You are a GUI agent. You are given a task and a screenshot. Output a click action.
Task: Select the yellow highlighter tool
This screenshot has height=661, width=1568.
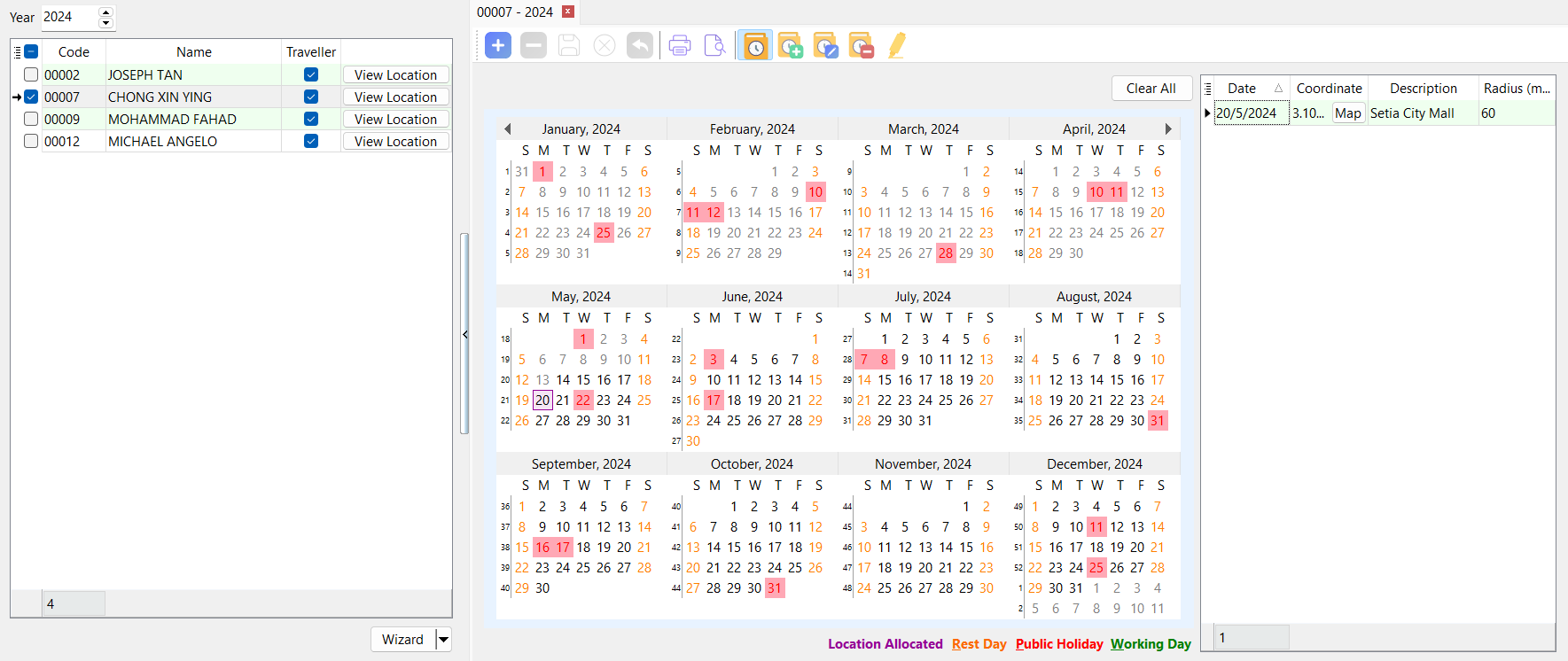tap(897, 45)
